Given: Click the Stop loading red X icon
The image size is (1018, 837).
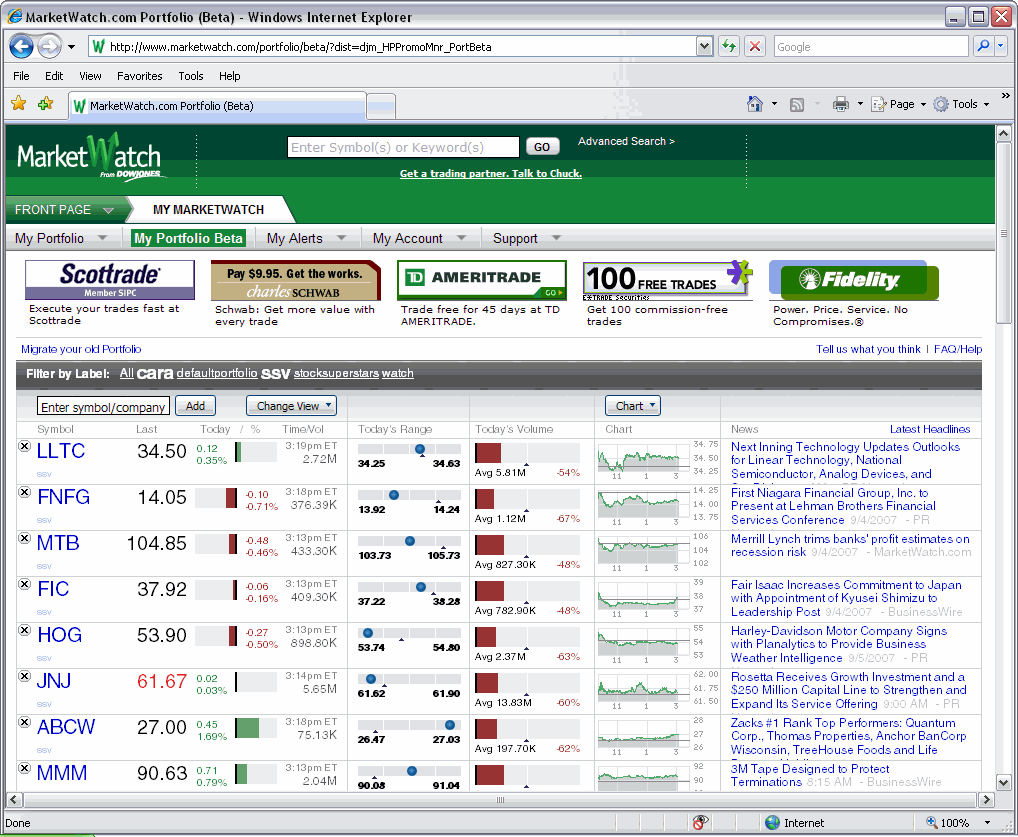Looking at the screenshot, I should pos(755,46).
